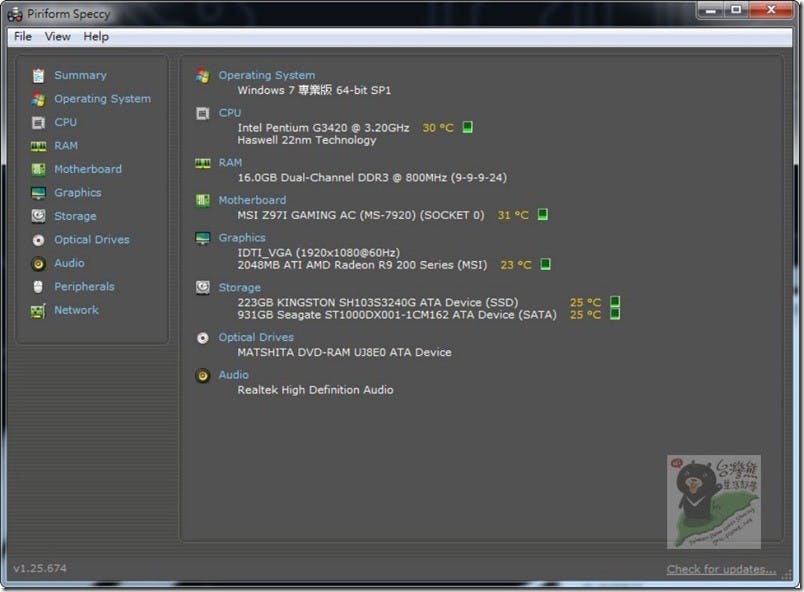Click the IDTI_VGA (1920x1080@60Hz) text
Image resolution: width=804 pixels, height=592 pixels.
click(x=318, y=253)
